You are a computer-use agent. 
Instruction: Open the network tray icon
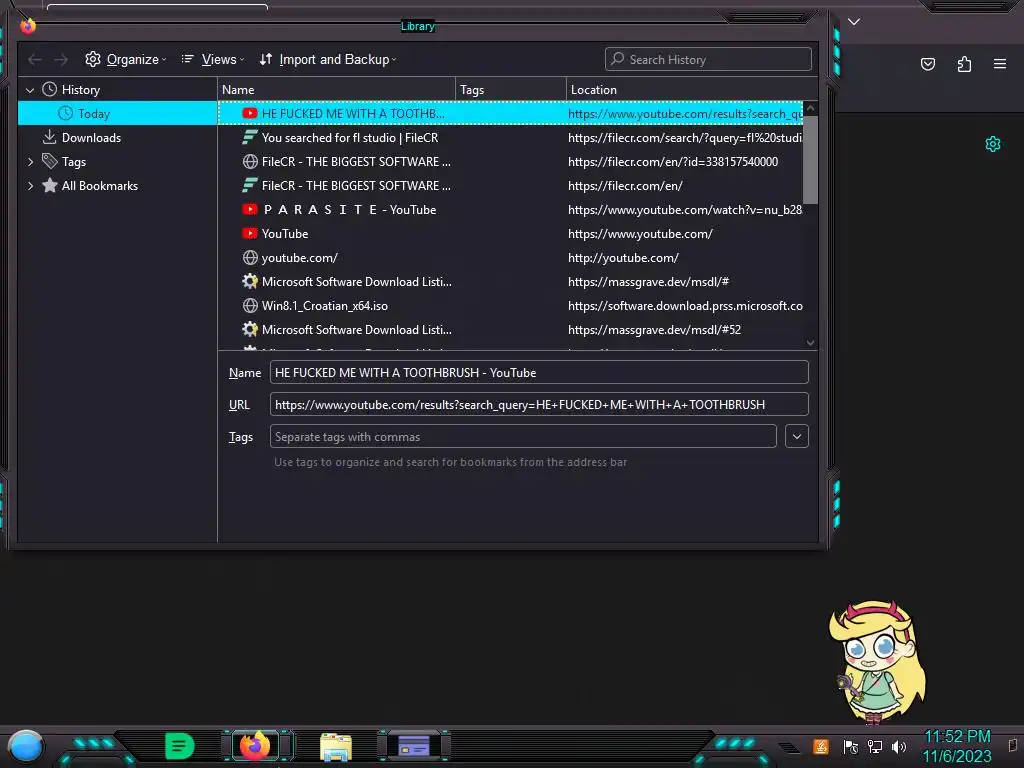tap(874, 747)
